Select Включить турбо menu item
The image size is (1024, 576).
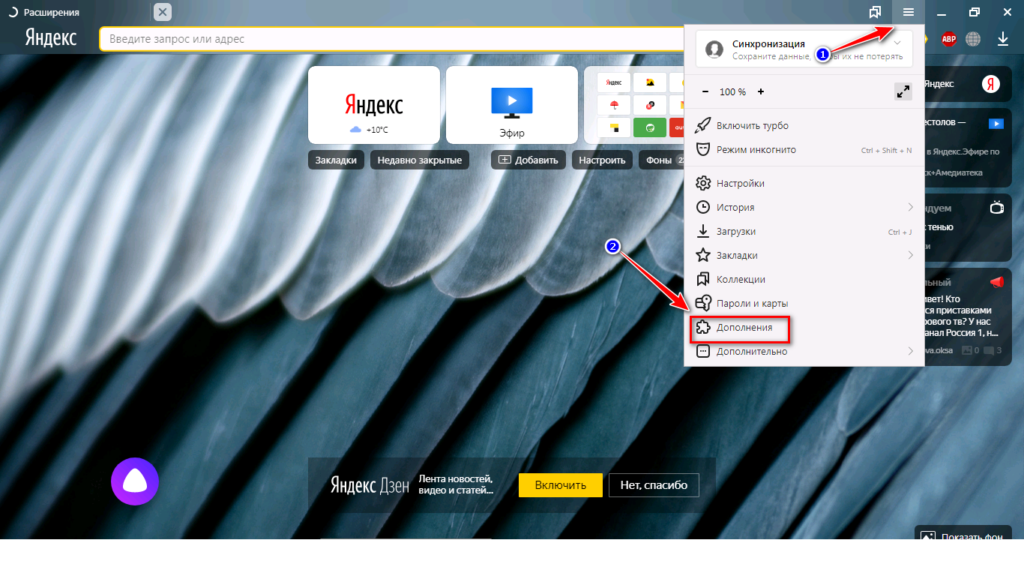804,125
